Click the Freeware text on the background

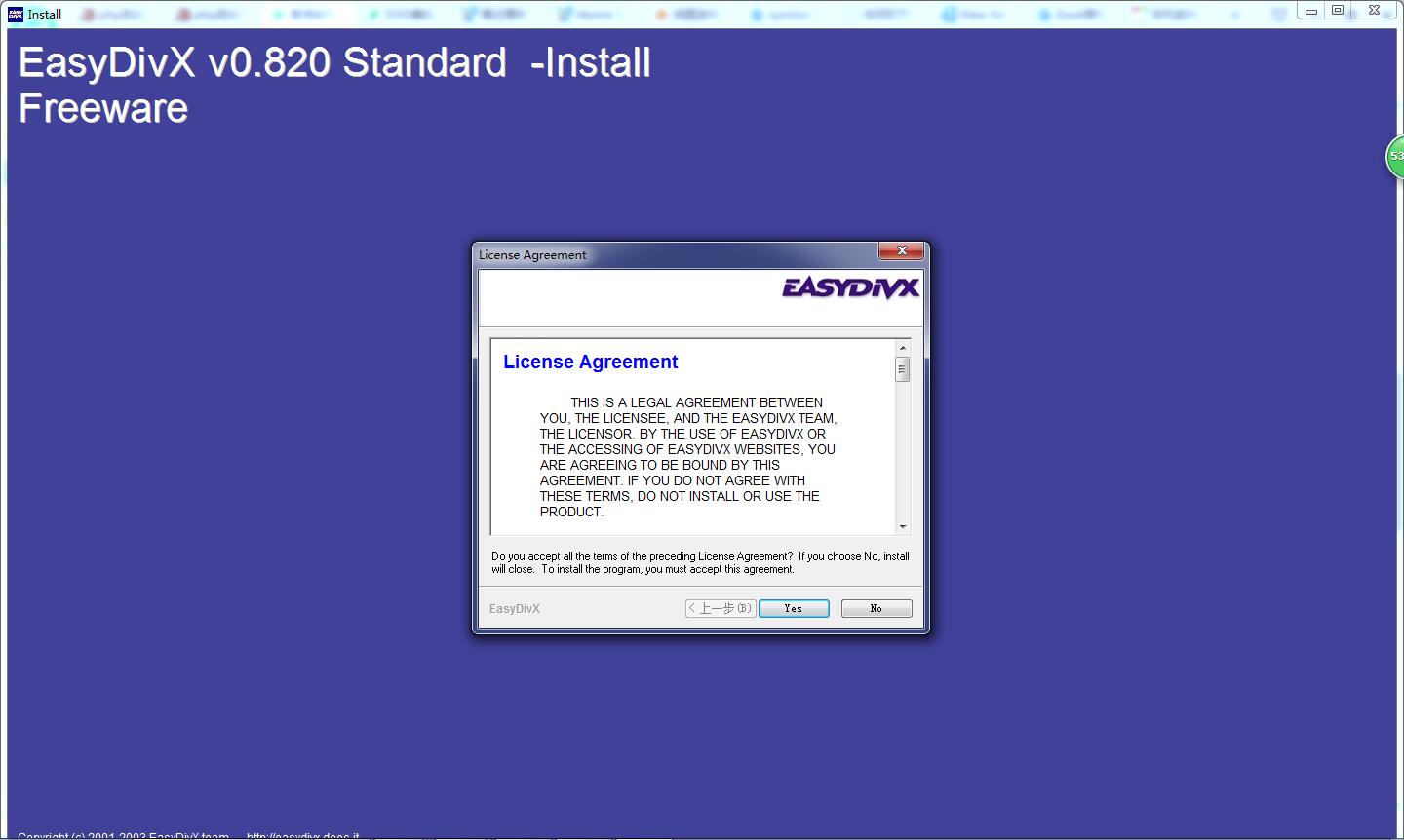103,108
